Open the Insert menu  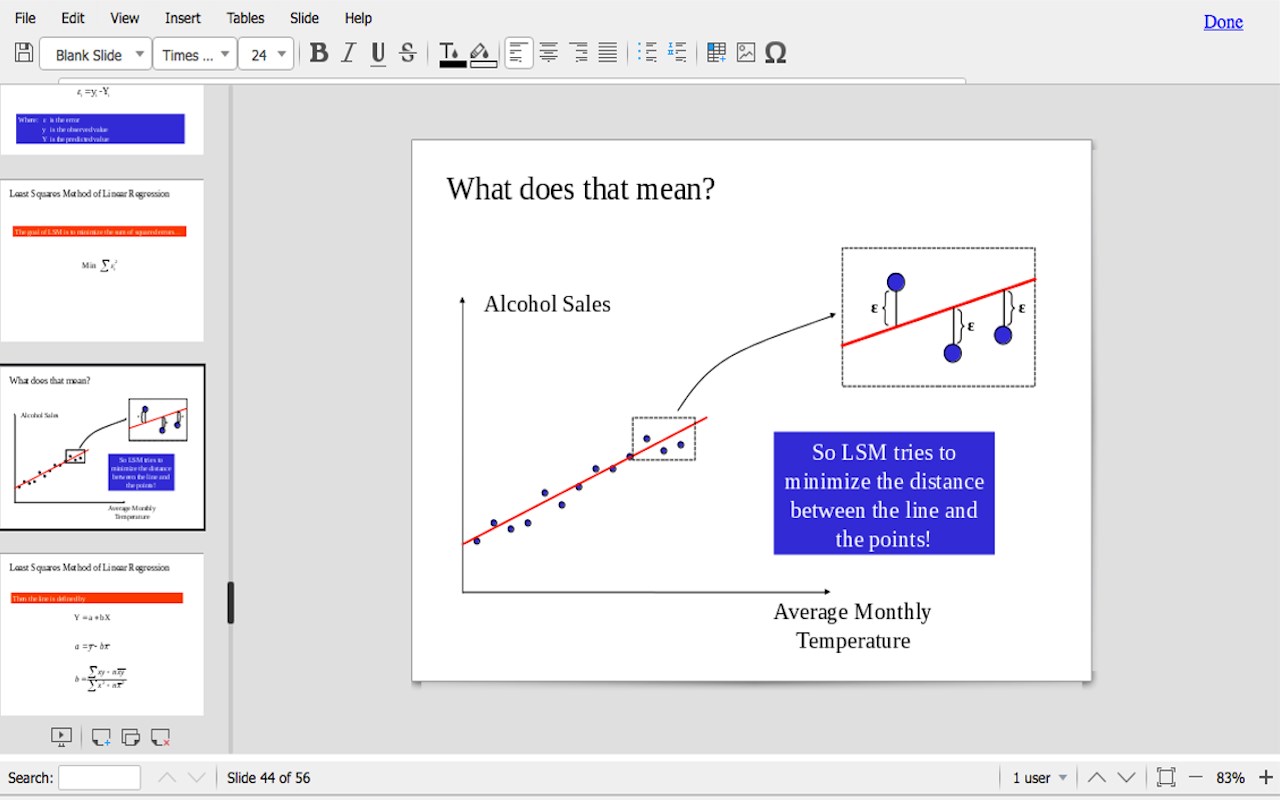(x=183, y=18)
